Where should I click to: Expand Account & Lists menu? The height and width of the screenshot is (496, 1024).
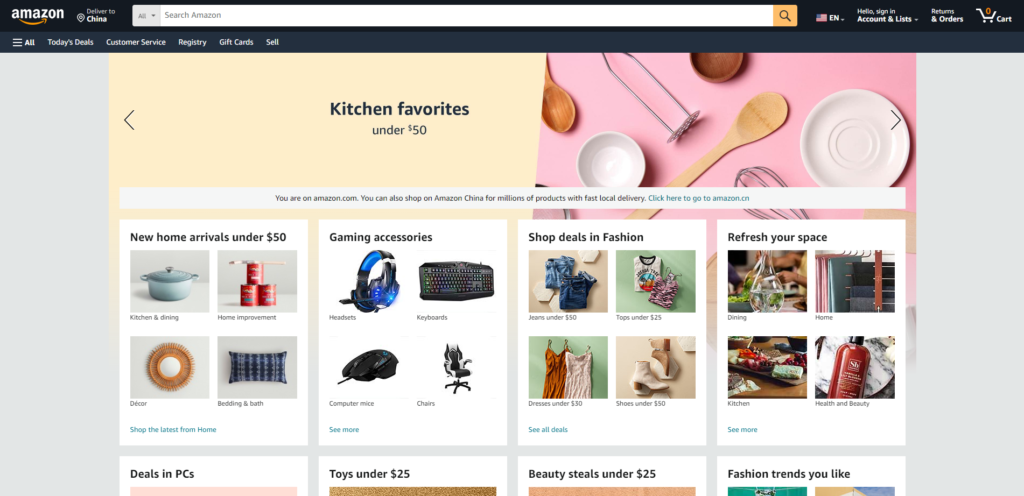pos(888,16)
